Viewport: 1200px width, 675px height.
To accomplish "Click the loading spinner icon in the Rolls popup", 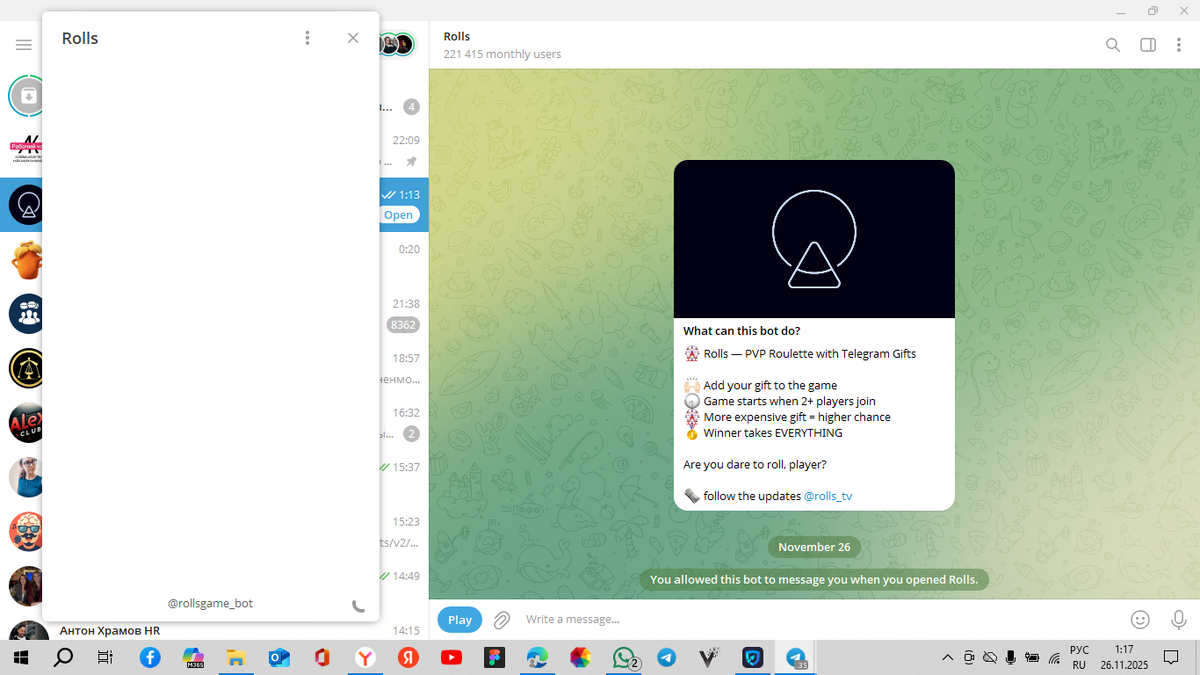I will click(x=359, y=605).
